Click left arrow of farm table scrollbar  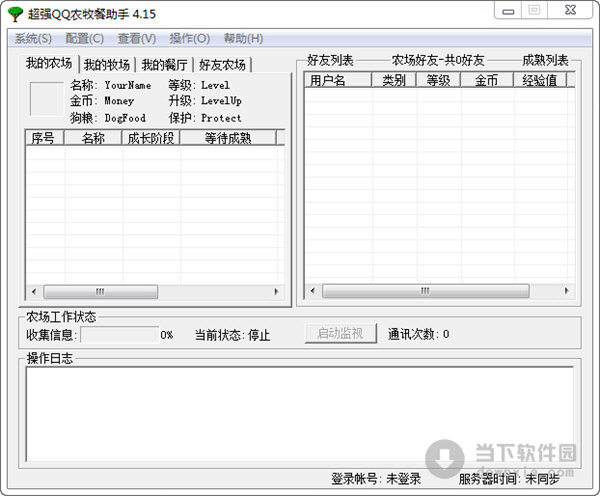[x=34, y=292]
